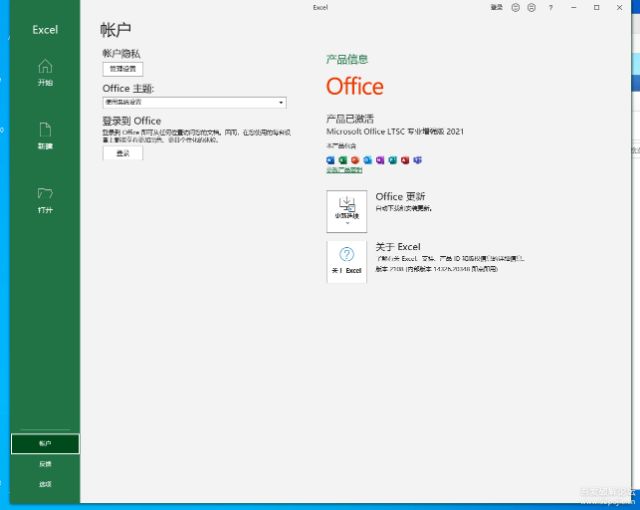Click the frowning face feedback icon
The image size is (640, 510).
531,7
